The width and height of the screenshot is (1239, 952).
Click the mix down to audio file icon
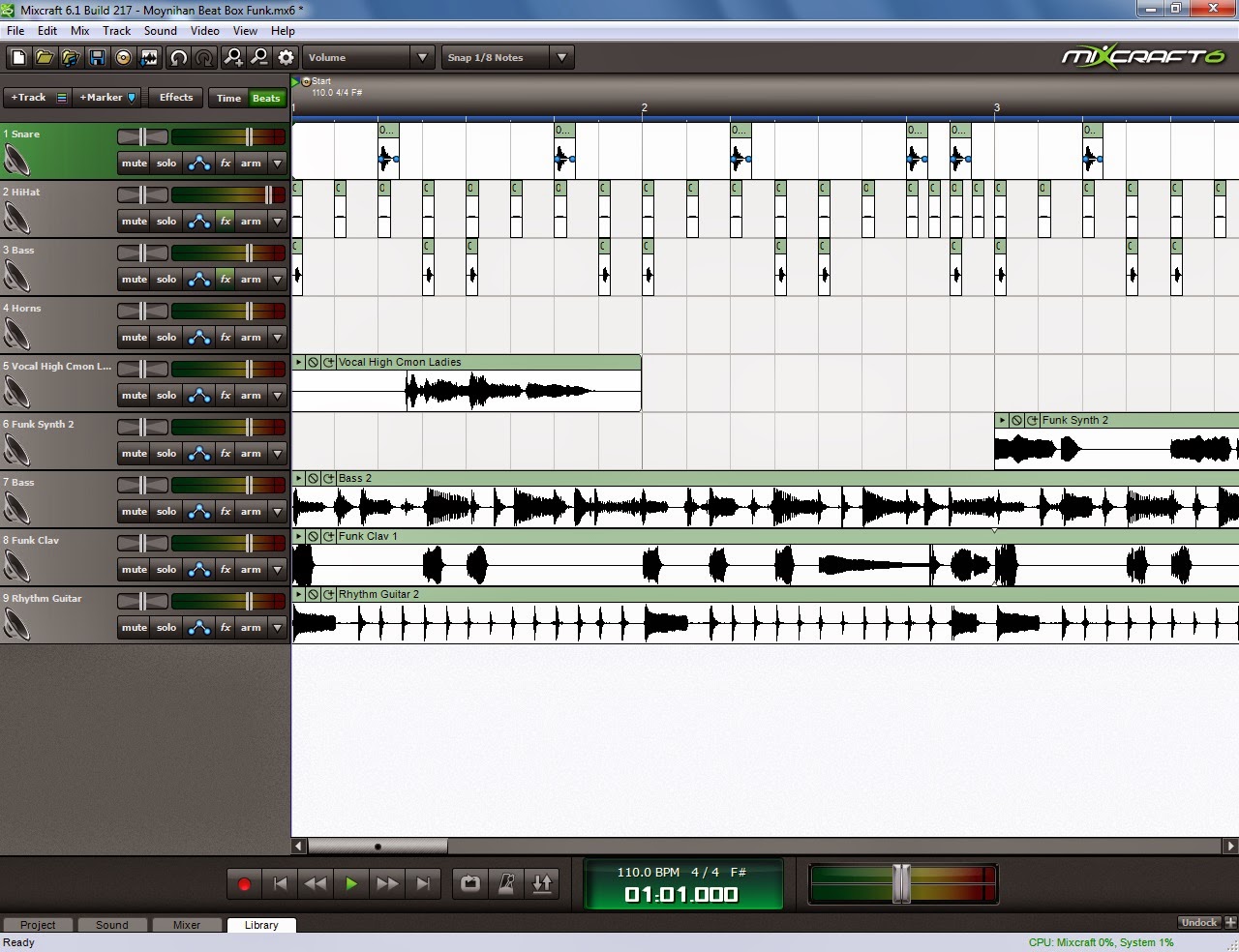[x=149, y=58]
